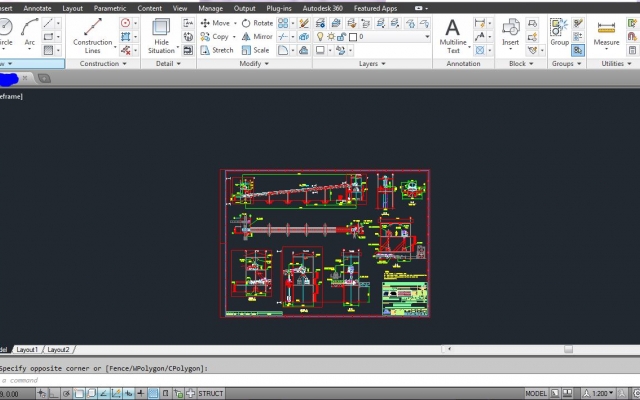The image size is (640, 400).
Task: Open a new drawing tab
Action: (x=44, y=78)
